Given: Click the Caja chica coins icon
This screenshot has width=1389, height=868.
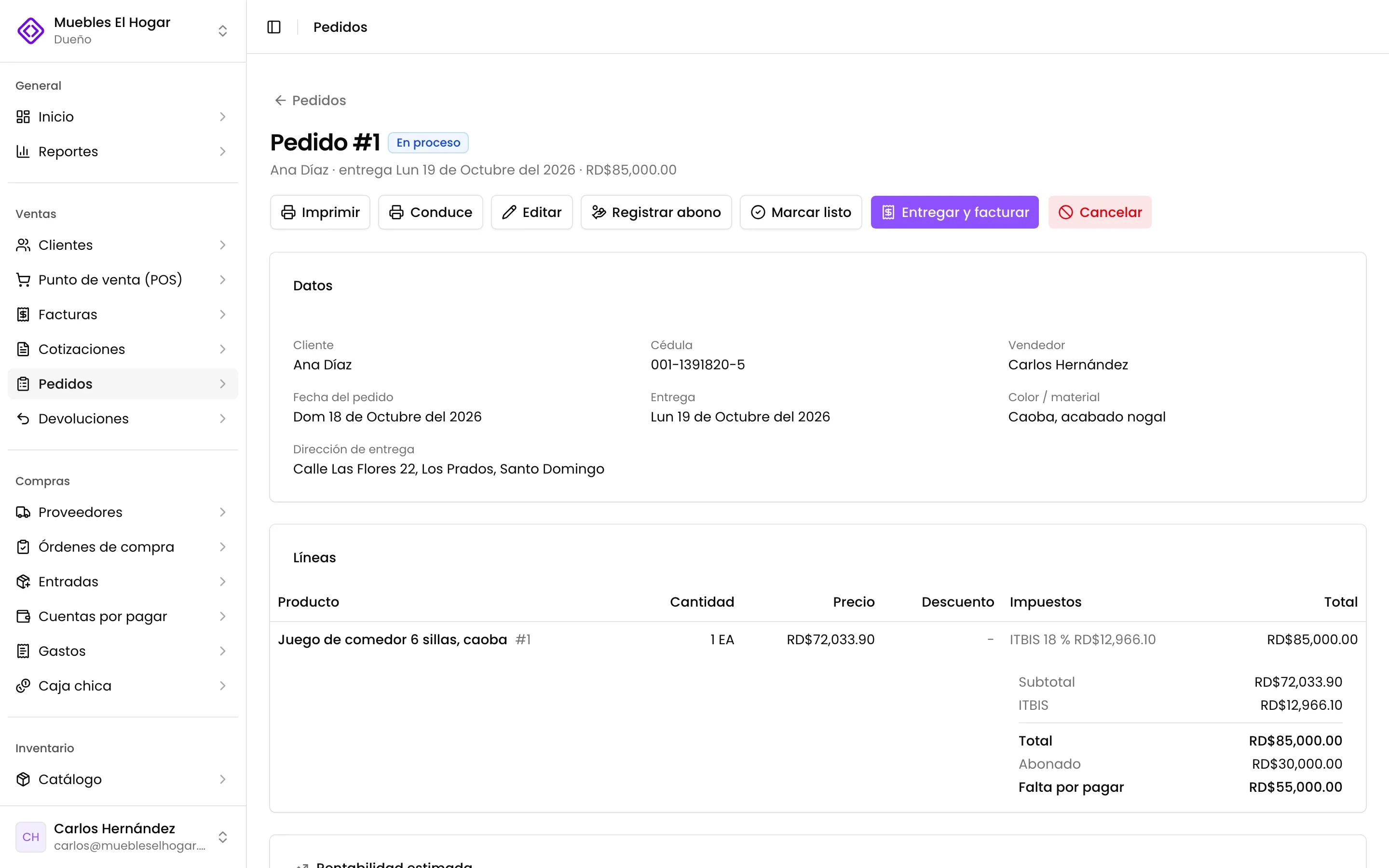Looking at the screenshot, I should pyautogui.click(x=23, y=685).
